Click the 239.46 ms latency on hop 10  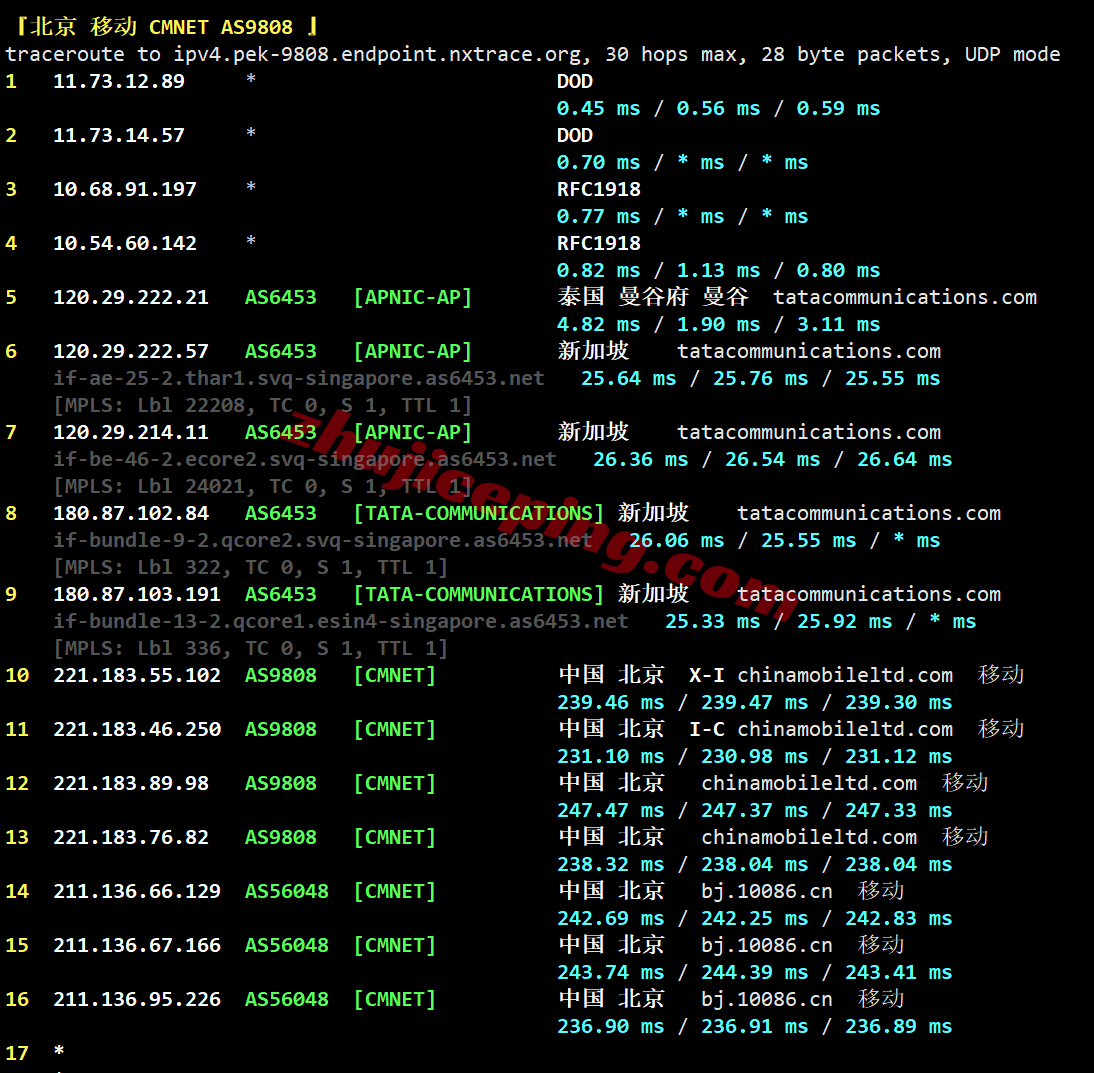610,703
